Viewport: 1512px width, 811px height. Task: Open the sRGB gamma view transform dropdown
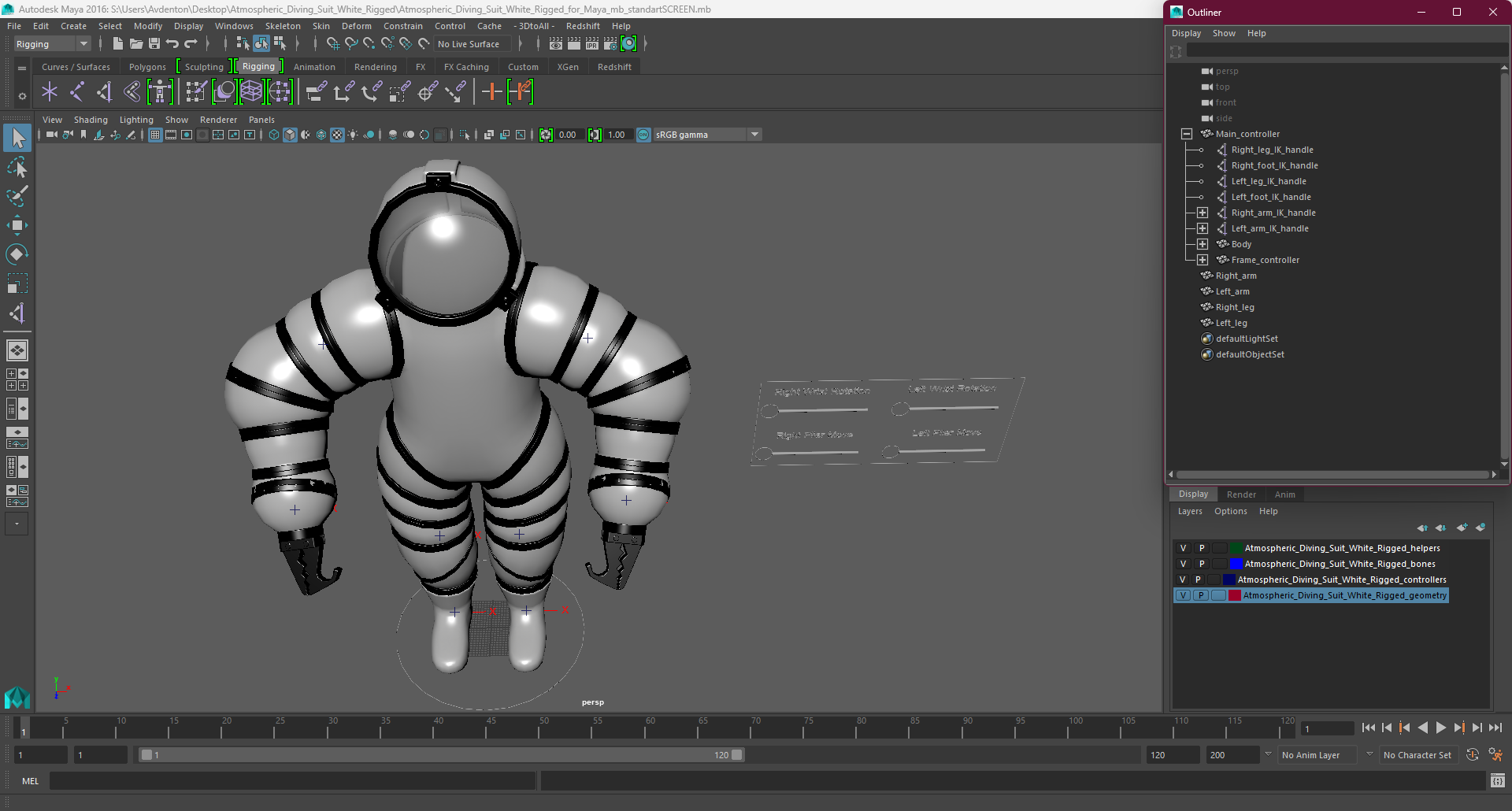pyautogui.click(x=707, y=135)
